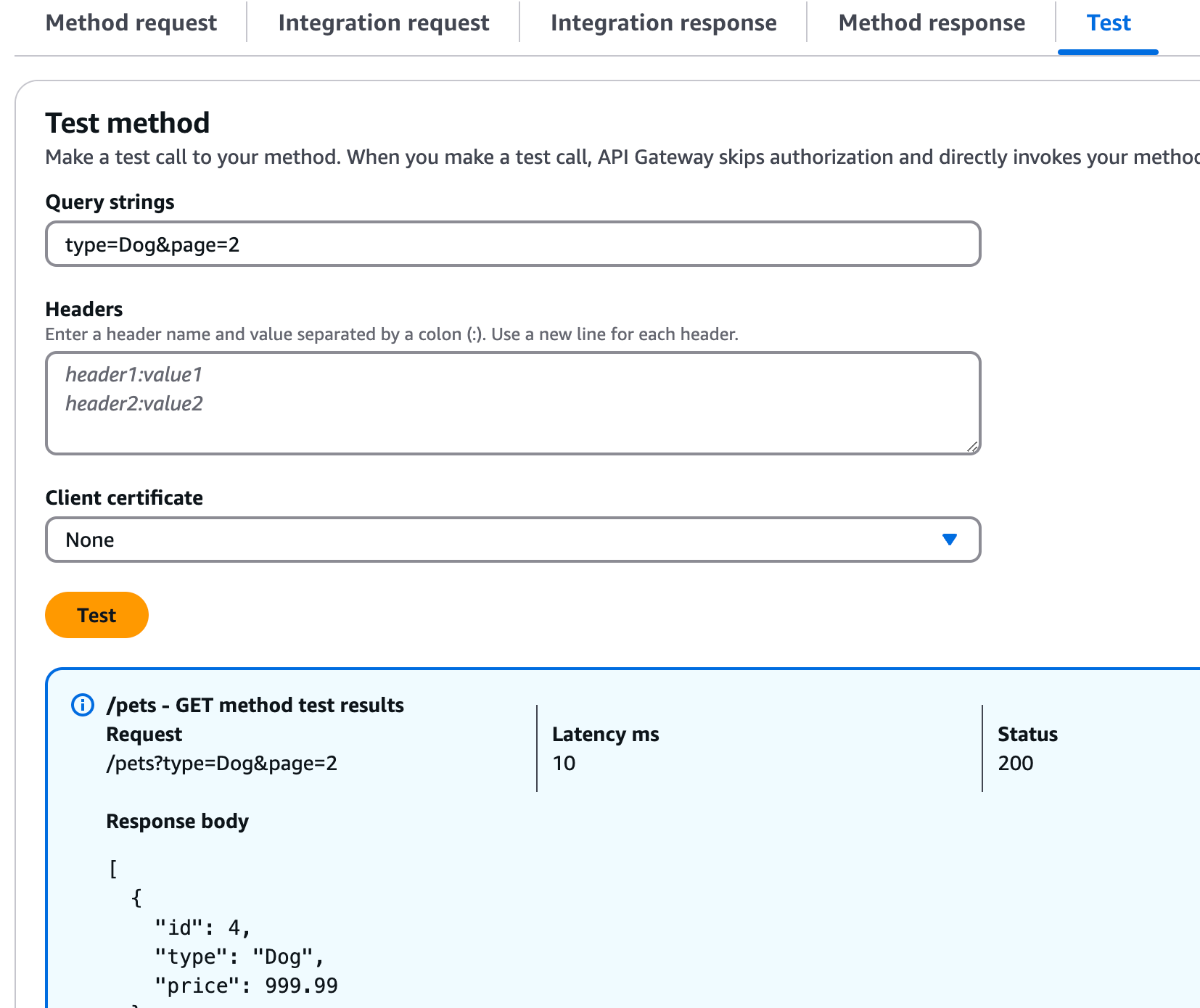Switch to the Method response tab
The height and width of the screenshot is (1008, 1200).
pyautogui.click(x=932, y=22)
